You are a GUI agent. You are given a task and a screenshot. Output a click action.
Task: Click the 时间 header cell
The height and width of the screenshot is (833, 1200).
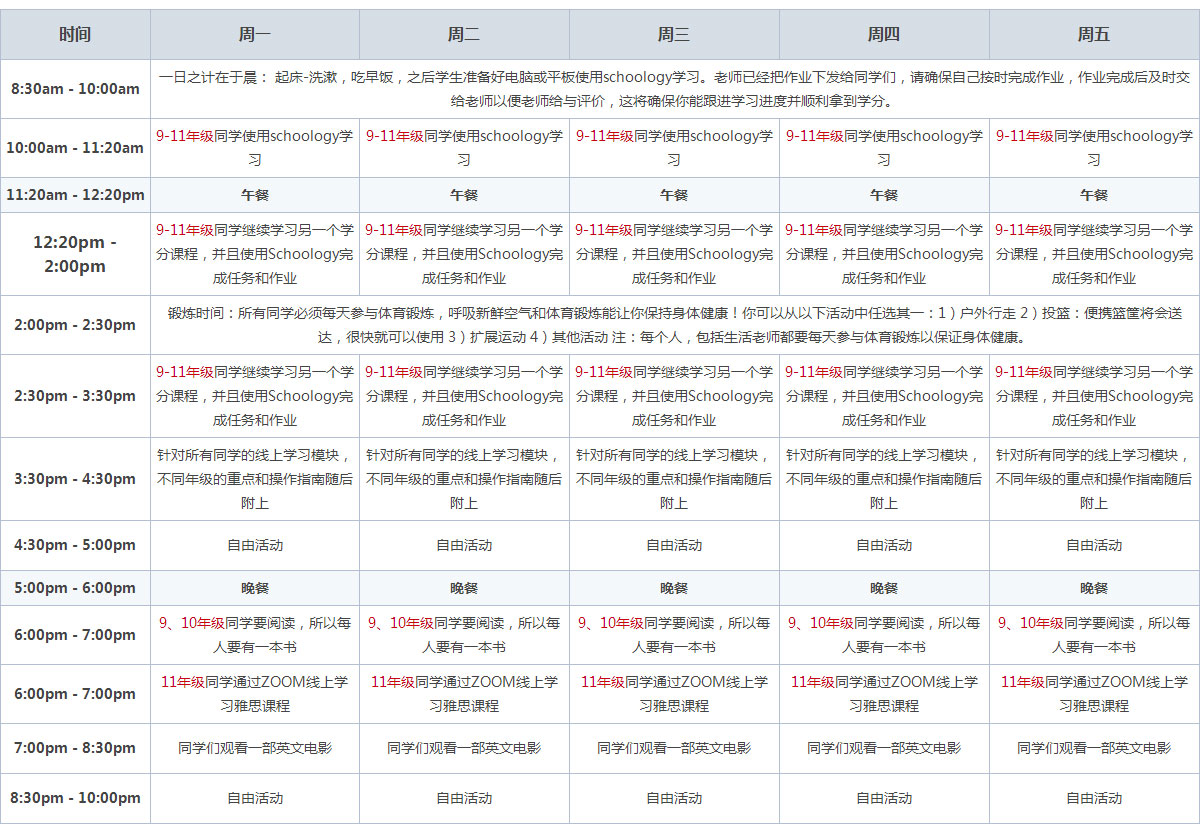[x=75, y=35]
